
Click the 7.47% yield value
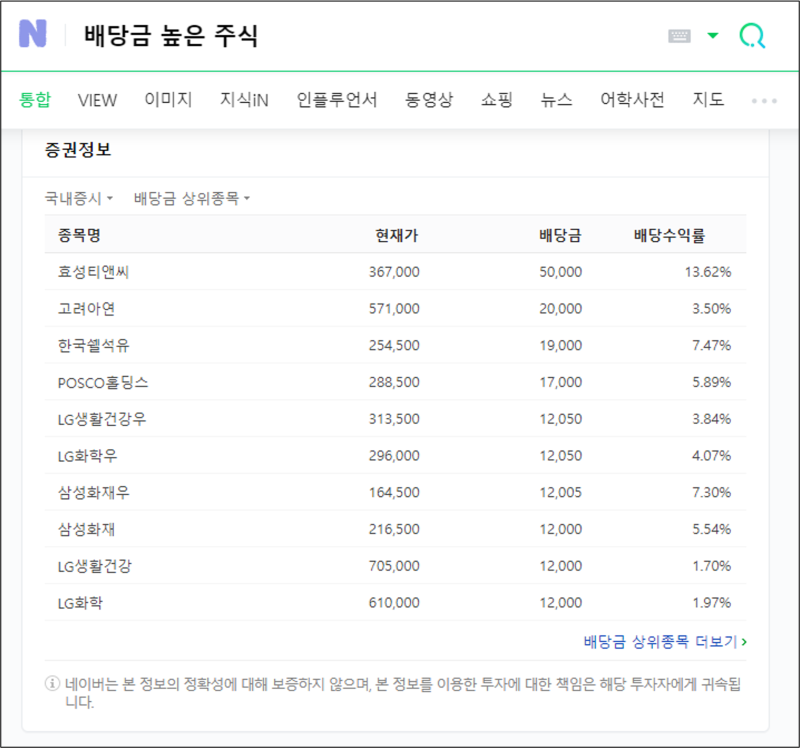click(711, 345)
